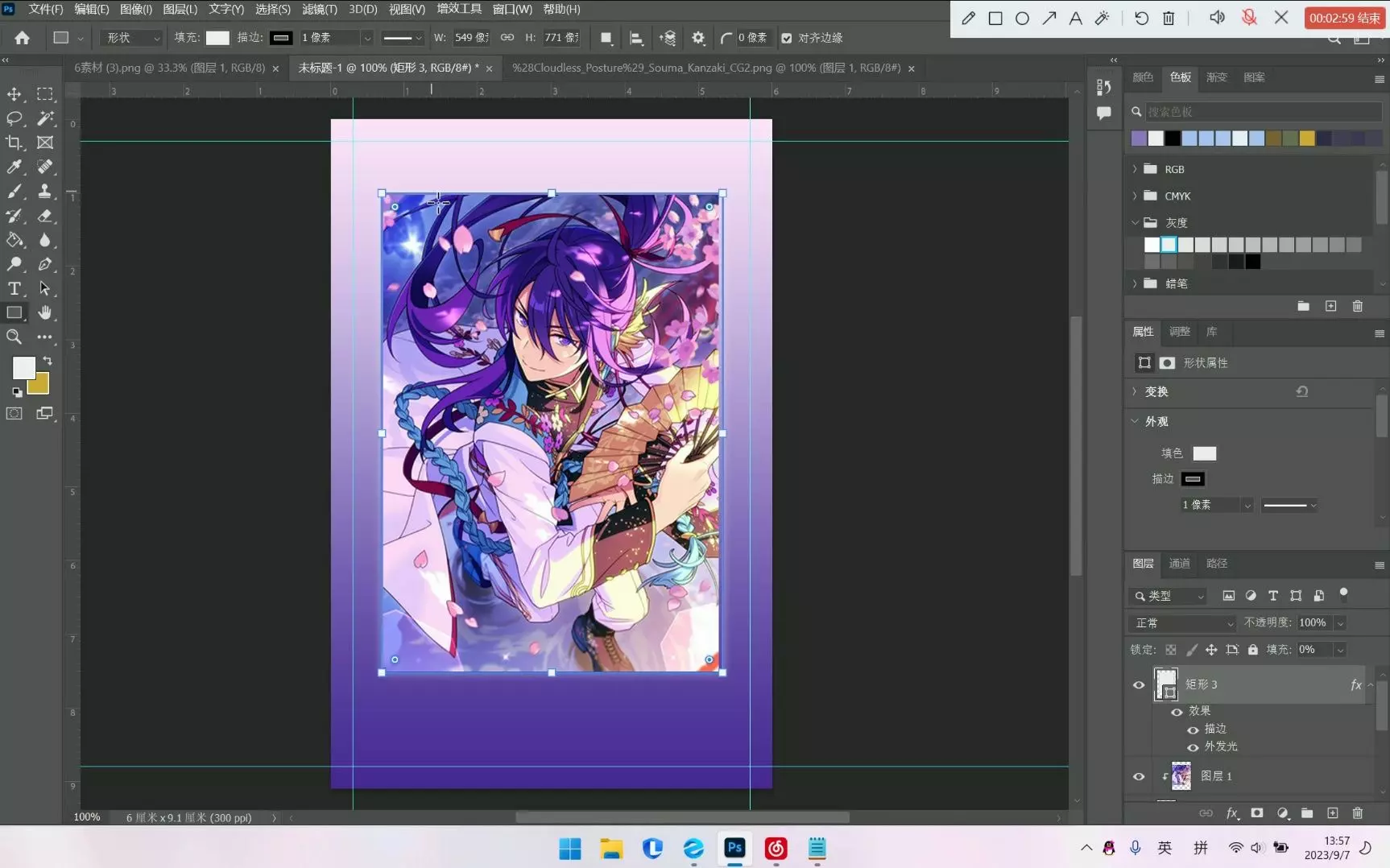The image size is (1390, 868).
Task: Open the 路径 panel tab
Action: 1217,564
